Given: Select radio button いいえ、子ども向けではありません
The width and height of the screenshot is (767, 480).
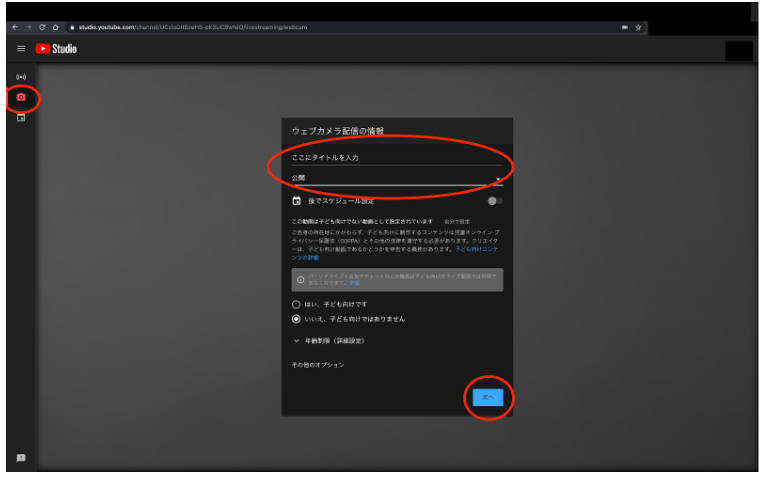Looking at the screenshot, I should coord(296,319).
